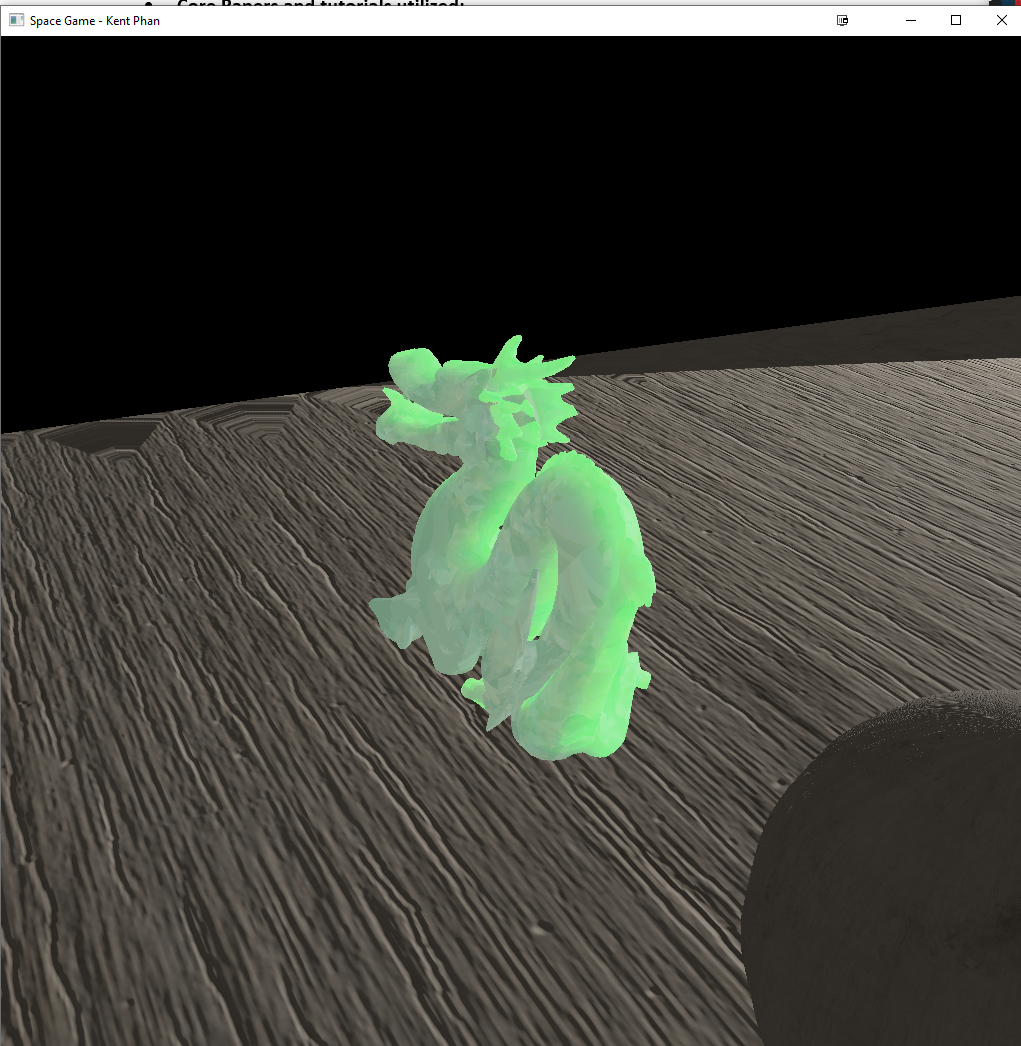Click the 'Space Game - Kent Phan' title text

(x=95, y=21)
